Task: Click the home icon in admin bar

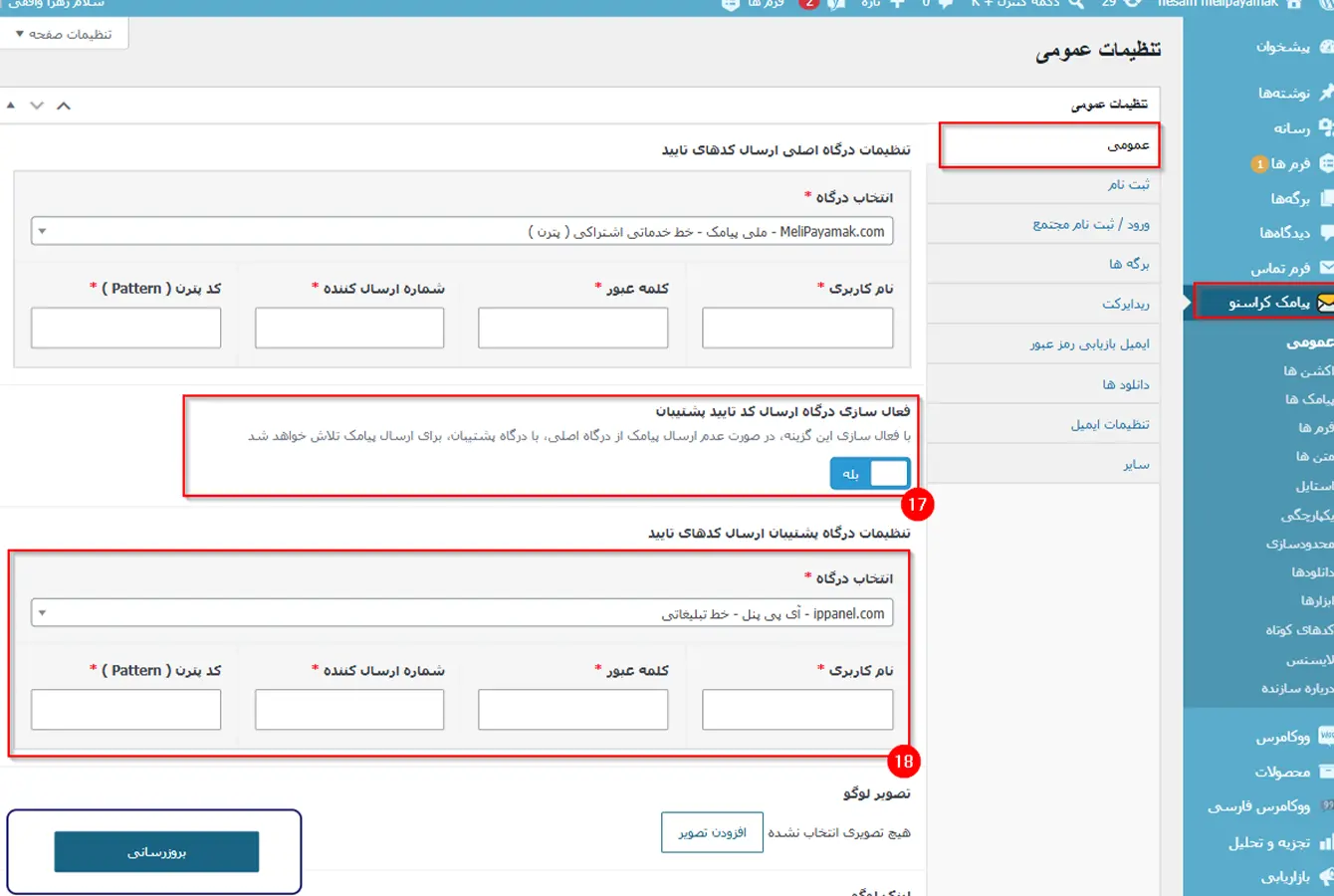Action: coord(1294,4)
